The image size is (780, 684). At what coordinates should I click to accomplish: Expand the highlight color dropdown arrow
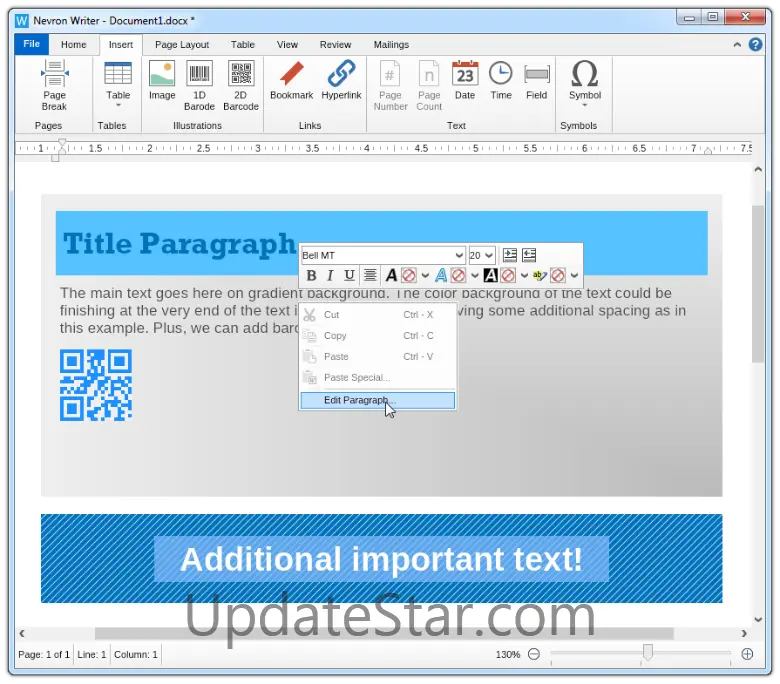(575, 275)
